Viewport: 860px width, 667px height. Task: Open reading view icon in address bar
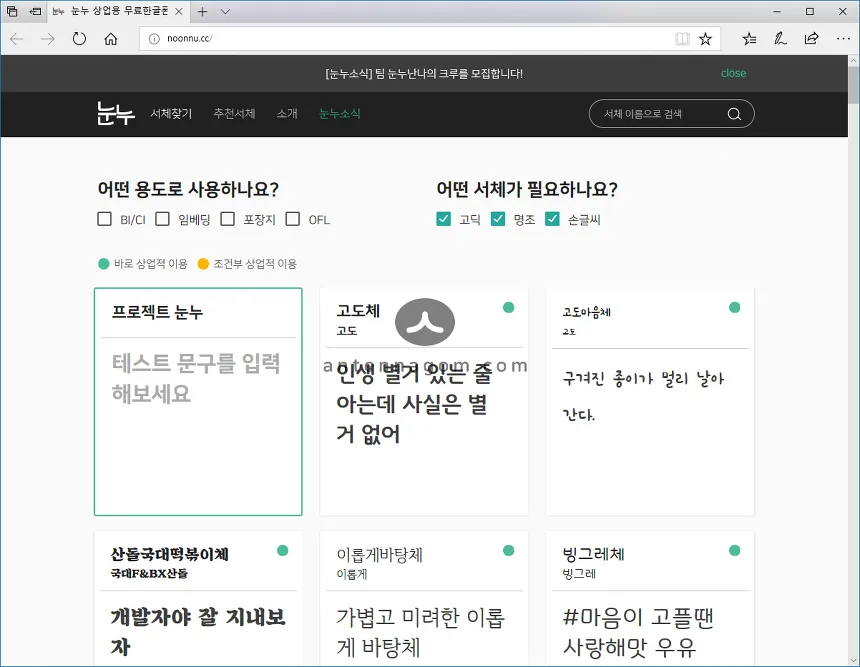coord(682,39)
